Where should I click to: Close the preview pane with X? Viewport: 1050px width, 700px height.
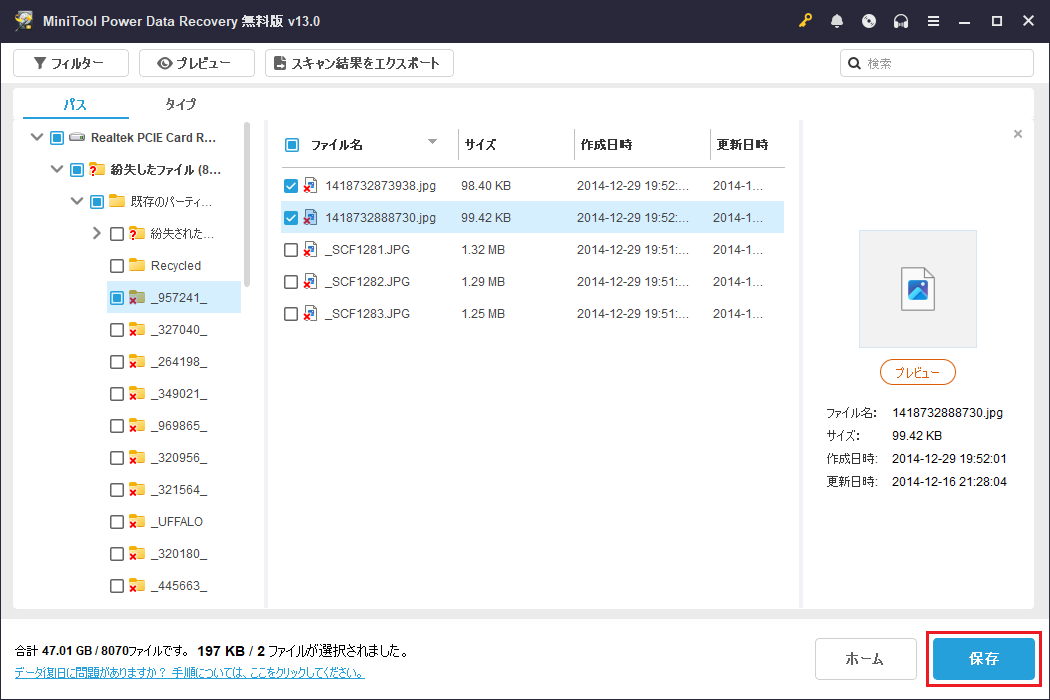coord(1018,134)
